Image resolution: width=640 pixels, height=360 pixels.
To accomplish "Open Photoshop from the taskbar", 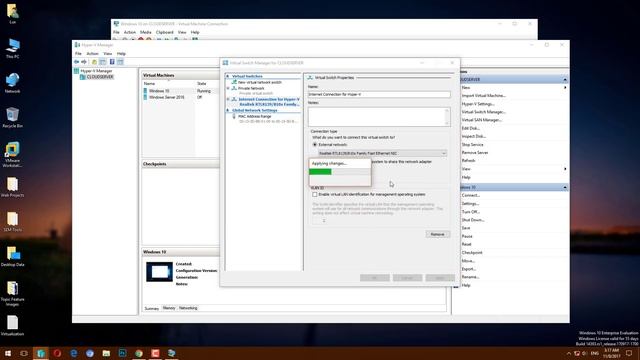I will [122, 353].
